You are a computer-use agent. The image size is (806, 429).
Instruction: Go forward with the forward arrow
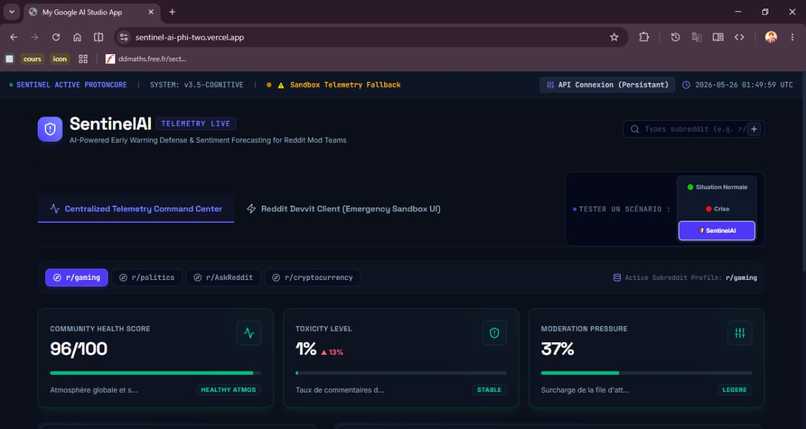pyautogui.click(x=35, y=37)
